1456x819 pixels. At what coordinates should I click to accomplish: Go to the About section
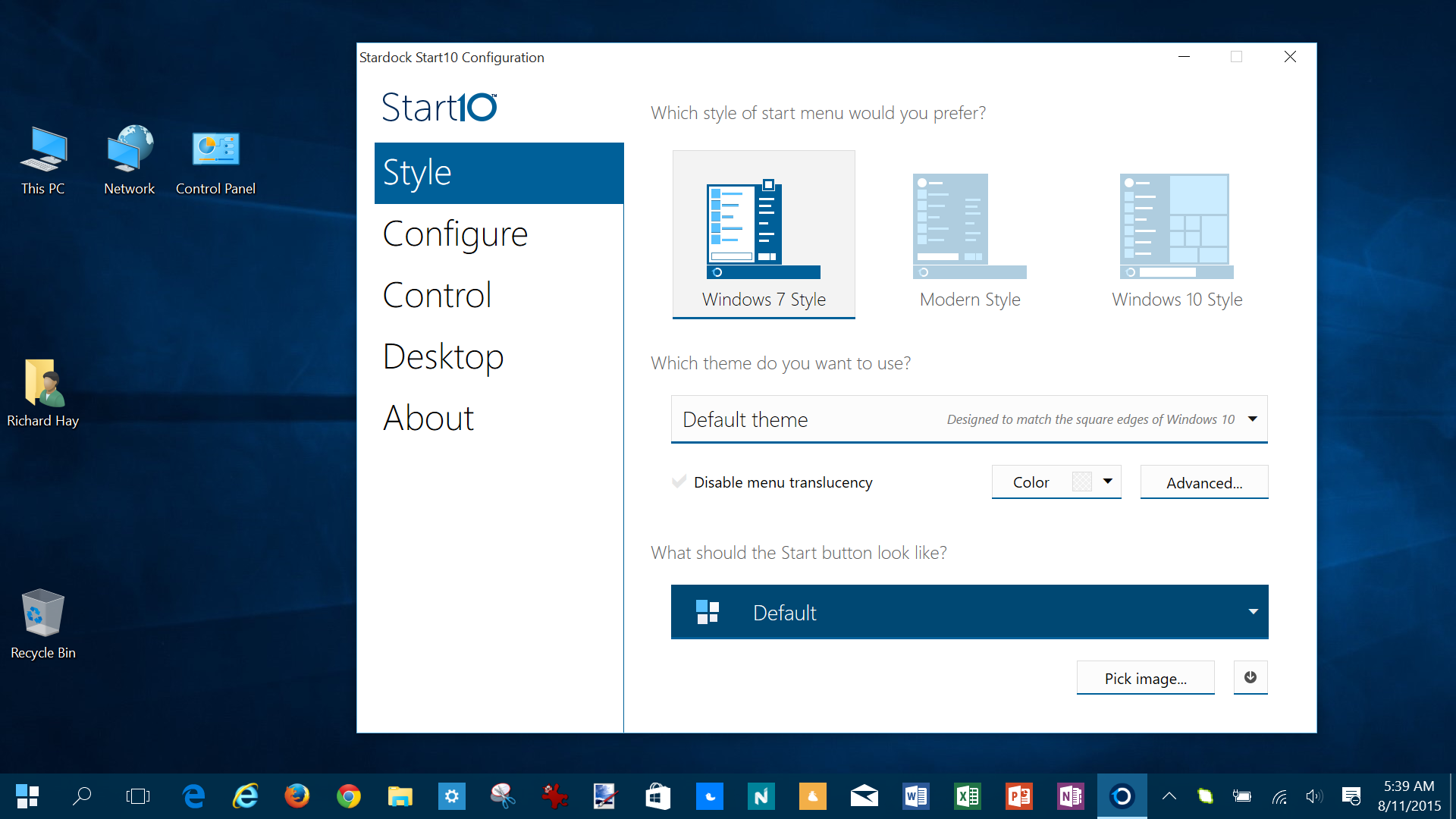tap(428, 418)
